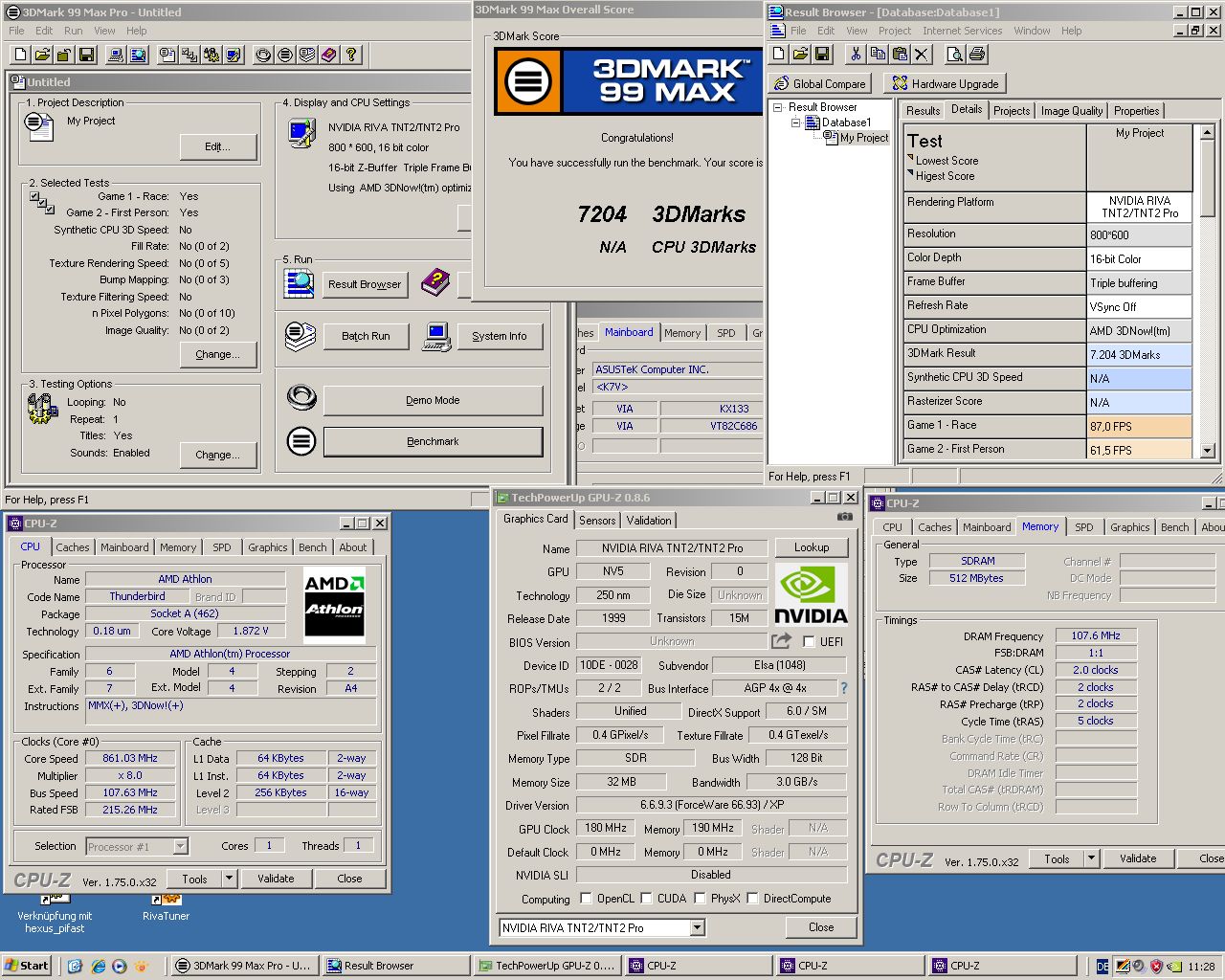Screen dimensions: 1225x980
Task: Click Global Compare button
Action: pos(819,83)
